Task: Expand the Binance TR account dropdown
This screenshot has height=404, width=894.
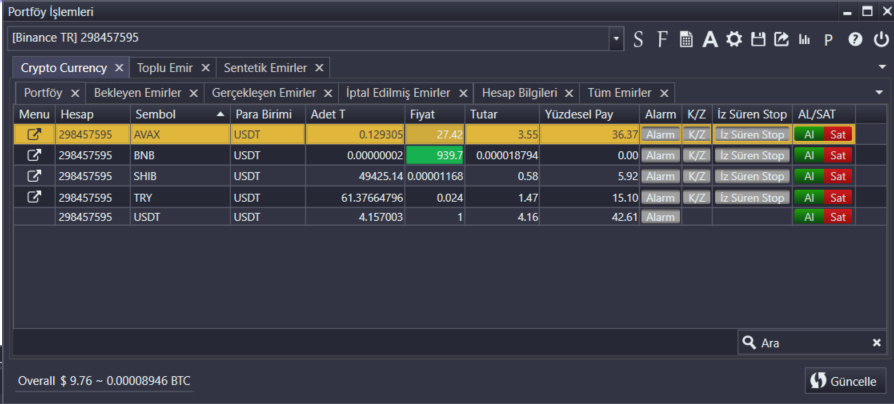Action: tap(615, 39)
